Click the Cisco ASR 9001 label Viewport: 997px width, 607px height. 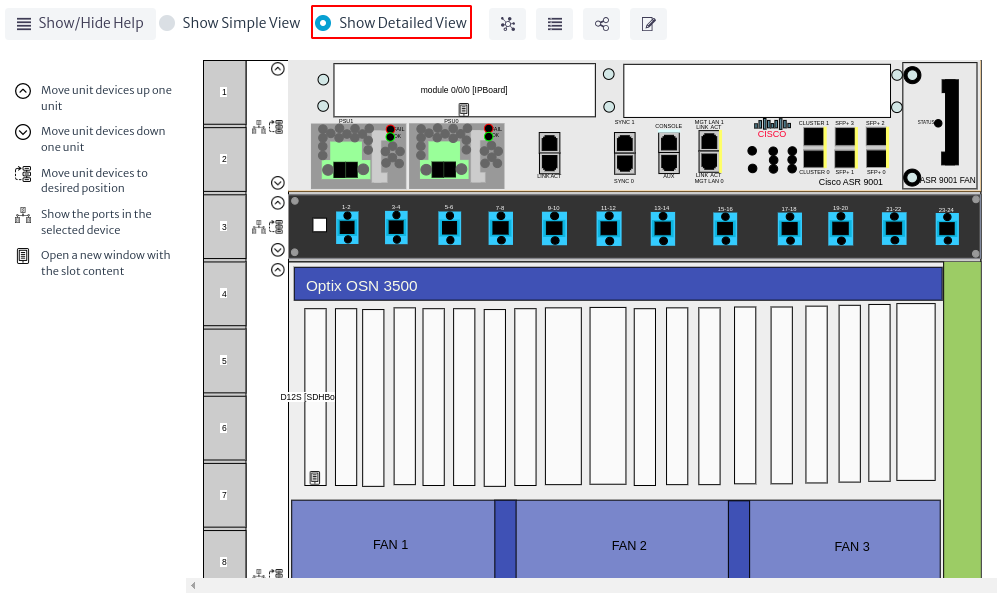point(850,182)
